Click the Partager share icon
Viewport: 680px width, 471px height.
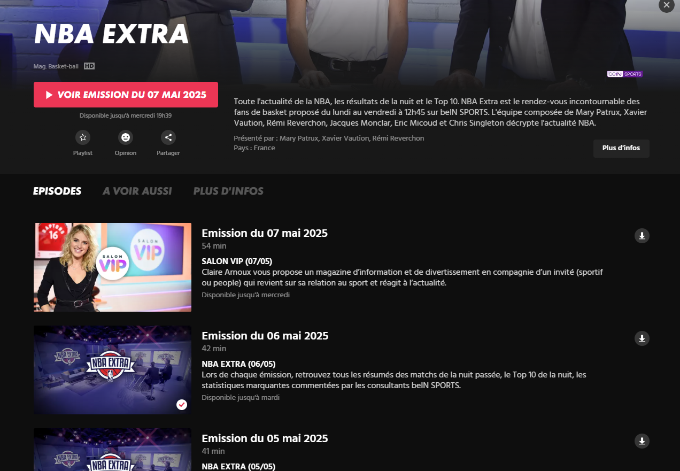click(168, 137)
